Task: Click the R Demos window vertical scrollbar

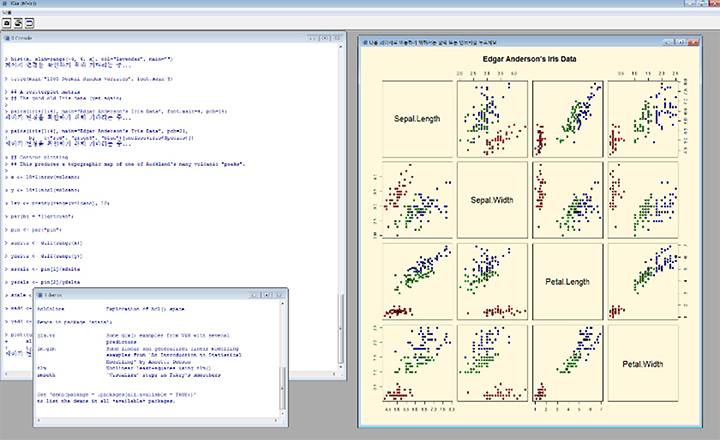Action: (282, 360)
